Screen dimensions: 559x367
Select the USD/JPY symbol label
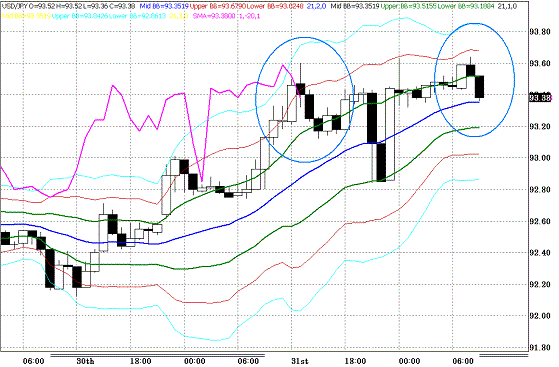click(x=14, y=6)
